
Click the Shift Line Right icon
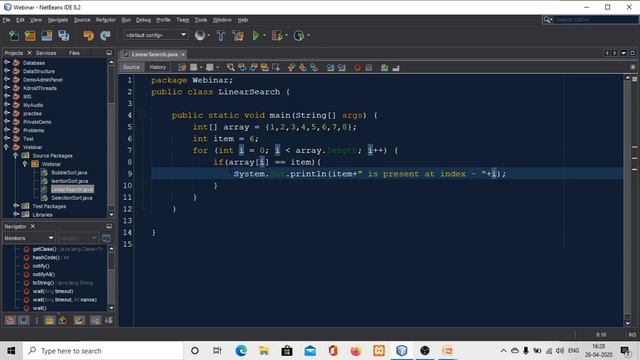342,67
